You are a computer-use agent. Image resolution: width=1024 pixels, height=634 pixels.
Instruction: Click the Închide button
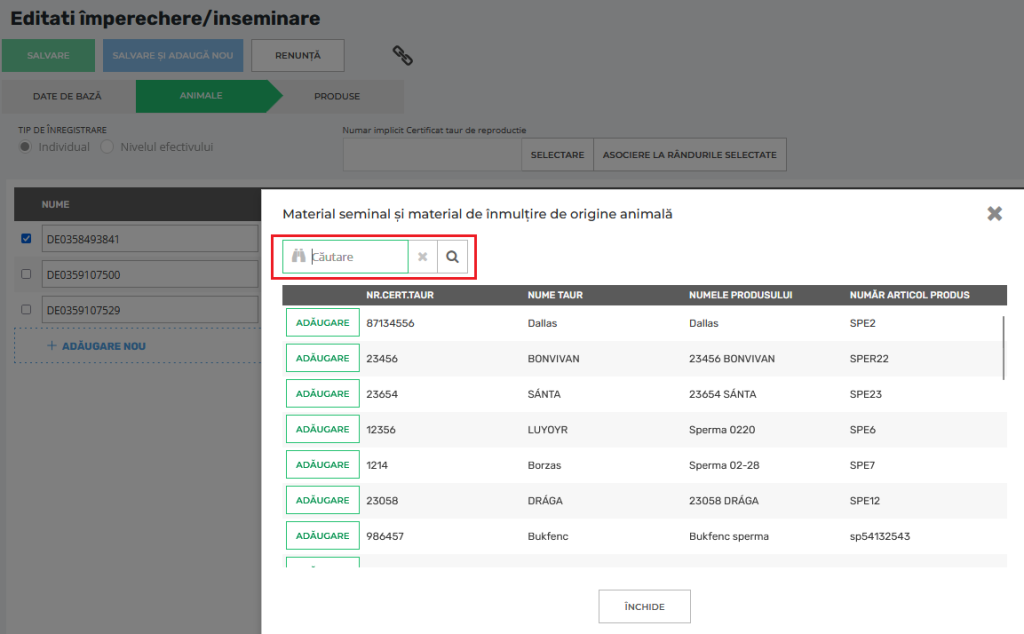point(644,607)
